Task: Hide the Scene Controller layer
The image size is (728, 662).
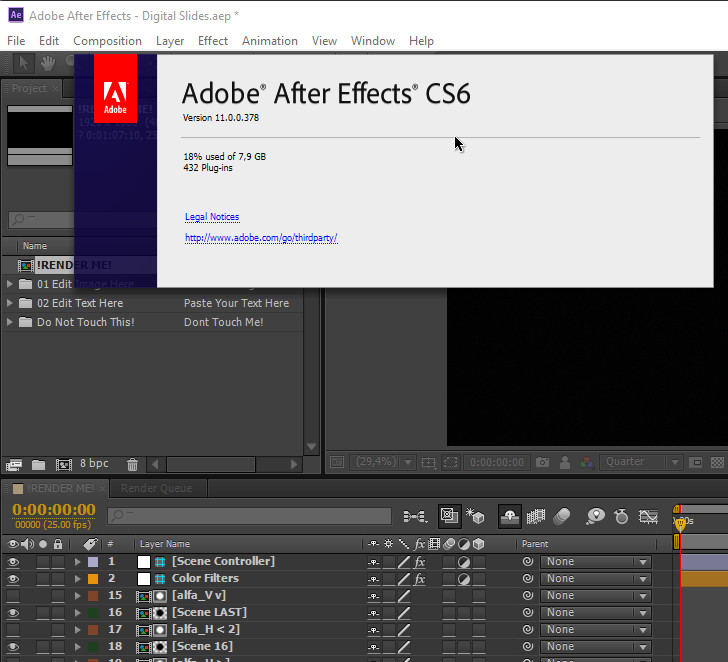Action: pyautogui.click(x=14, y=562)
